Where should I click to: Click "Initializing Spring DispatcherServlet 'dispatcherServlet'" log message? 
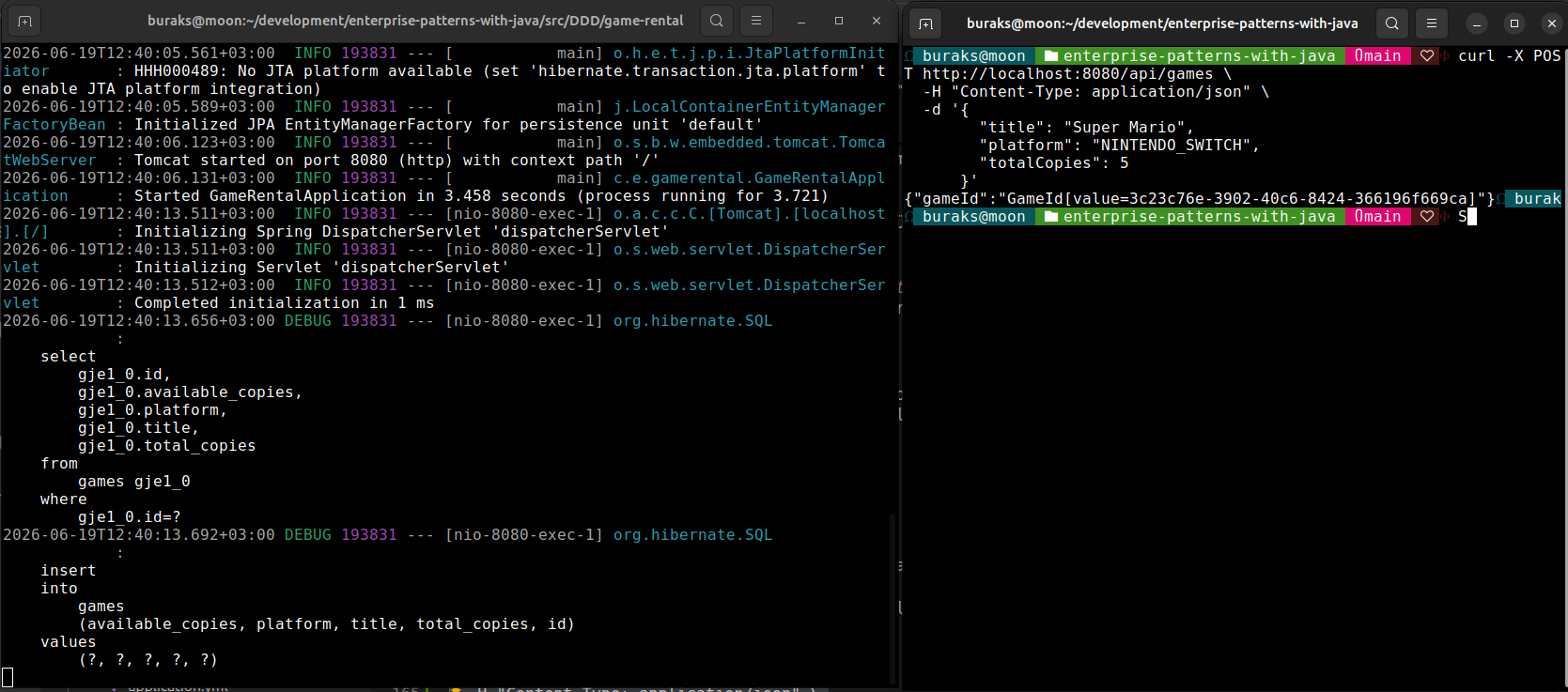pyautogui.click(x=401, y=232)
